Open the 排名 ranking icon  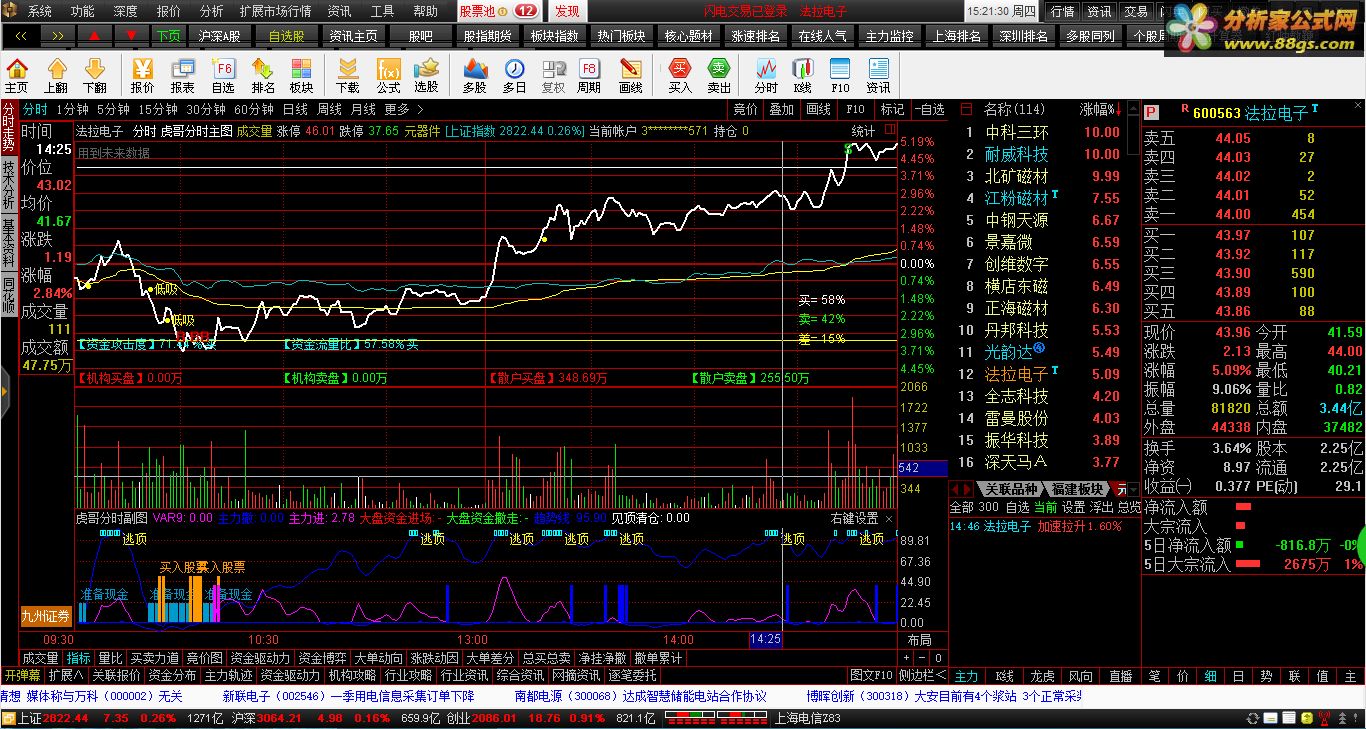(263, 76)
